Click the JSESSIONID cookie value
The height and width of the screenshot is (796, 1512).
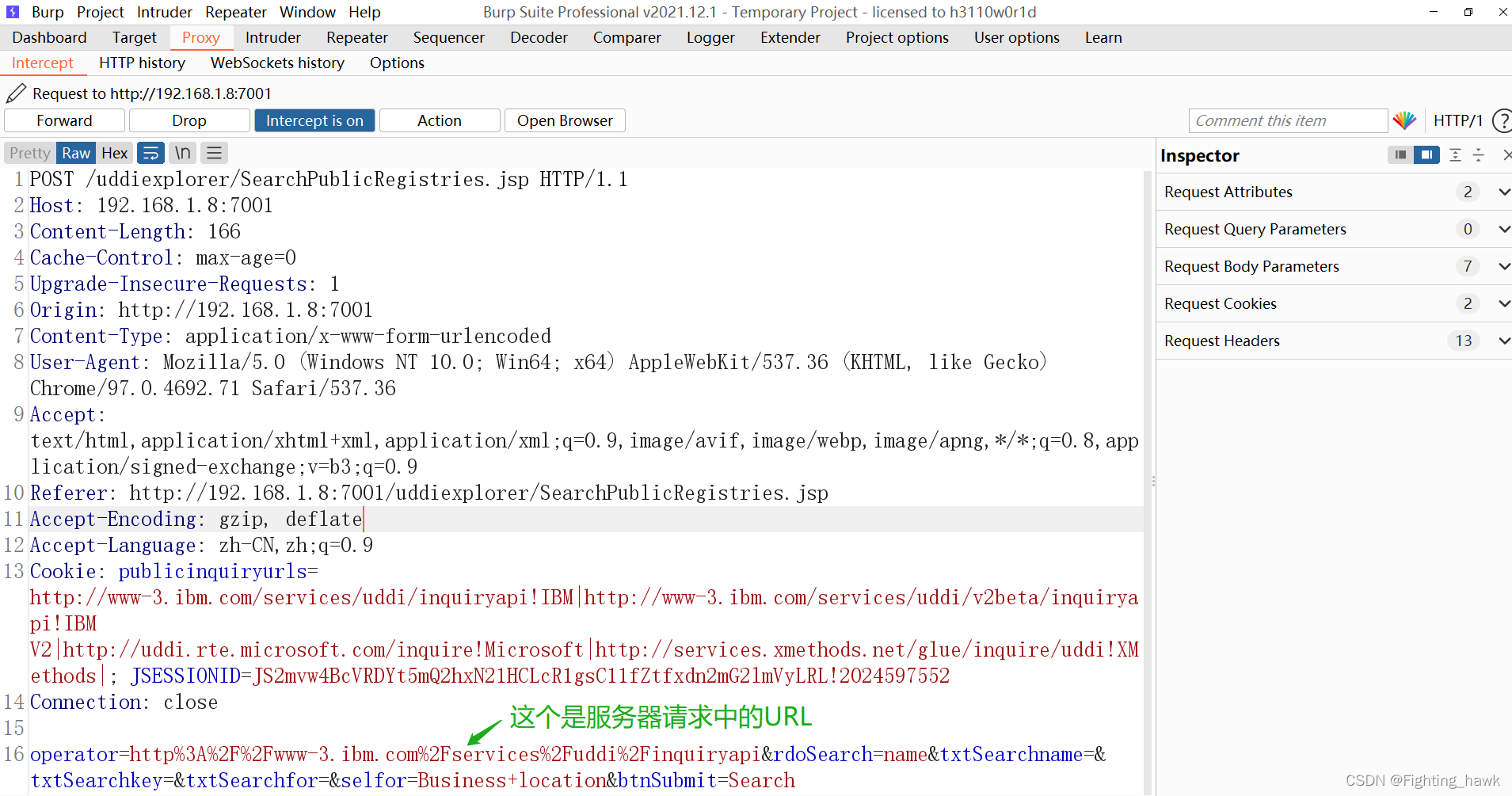(x=601, y=676)
